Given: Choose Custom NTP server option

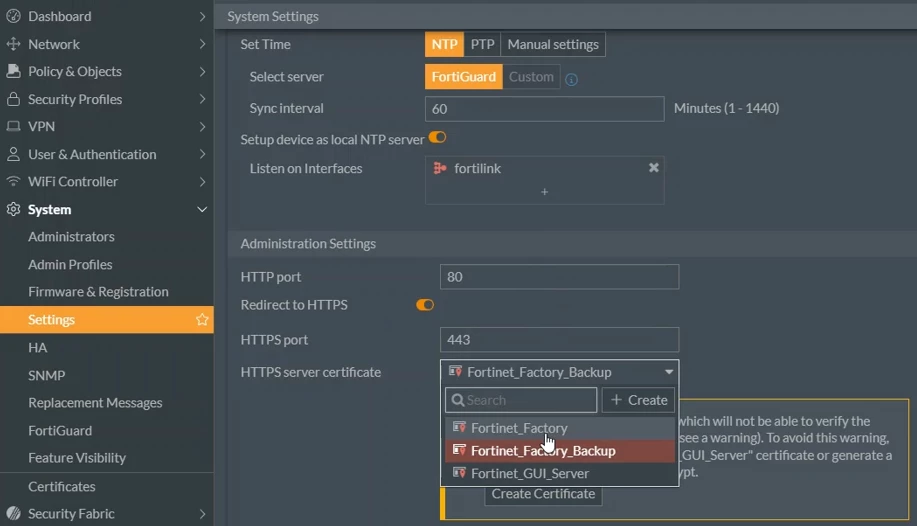Looking at the screenshot, I should [x=531, y=77].
